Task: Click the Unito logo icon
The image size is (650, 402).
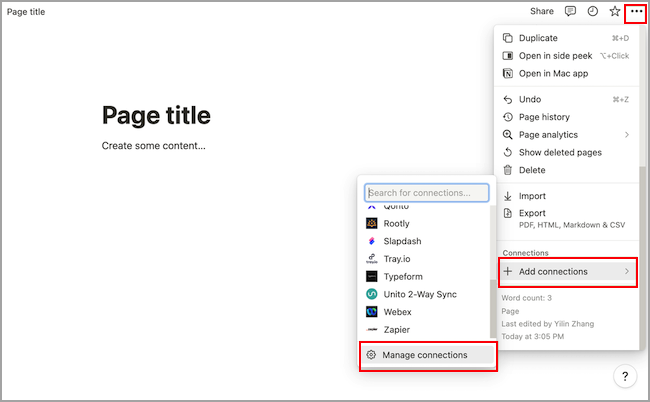Action: pos(371,294)
